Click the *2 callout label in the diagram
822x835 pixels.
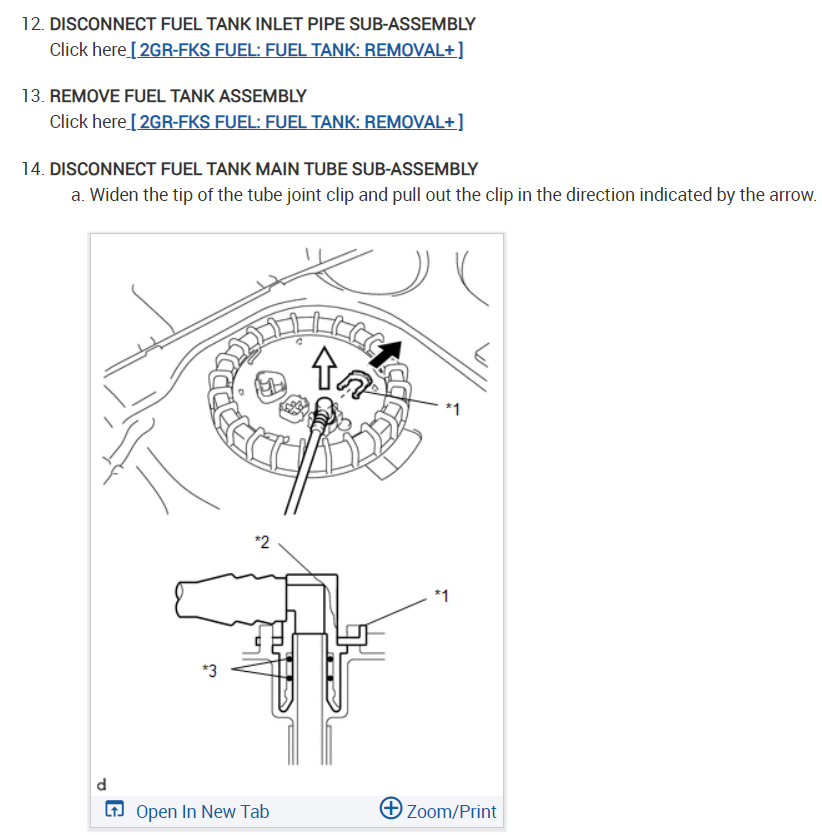point(262,542)
